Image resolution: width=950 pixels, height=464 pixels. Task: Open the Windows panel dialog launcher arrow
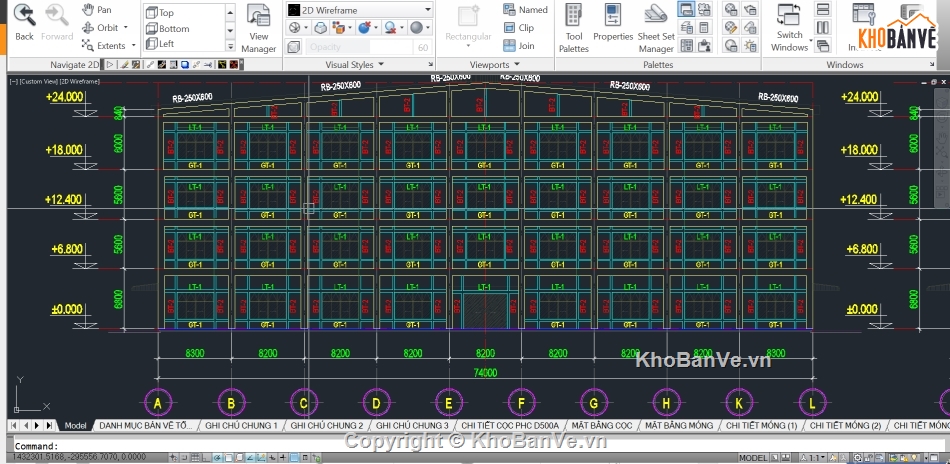(932, 64)
